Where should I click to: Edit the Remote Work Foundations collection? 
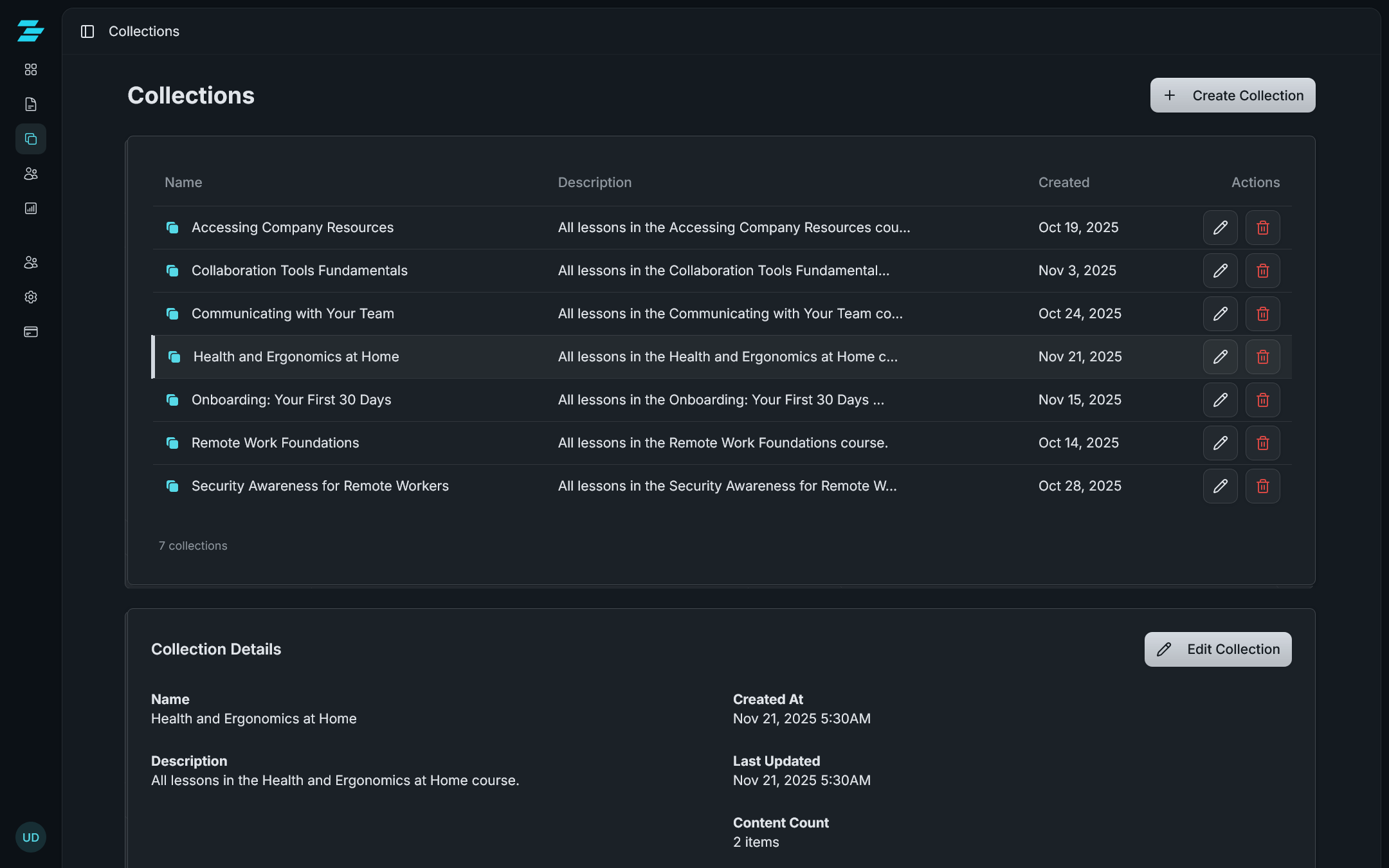click(x=1220, y=443)
